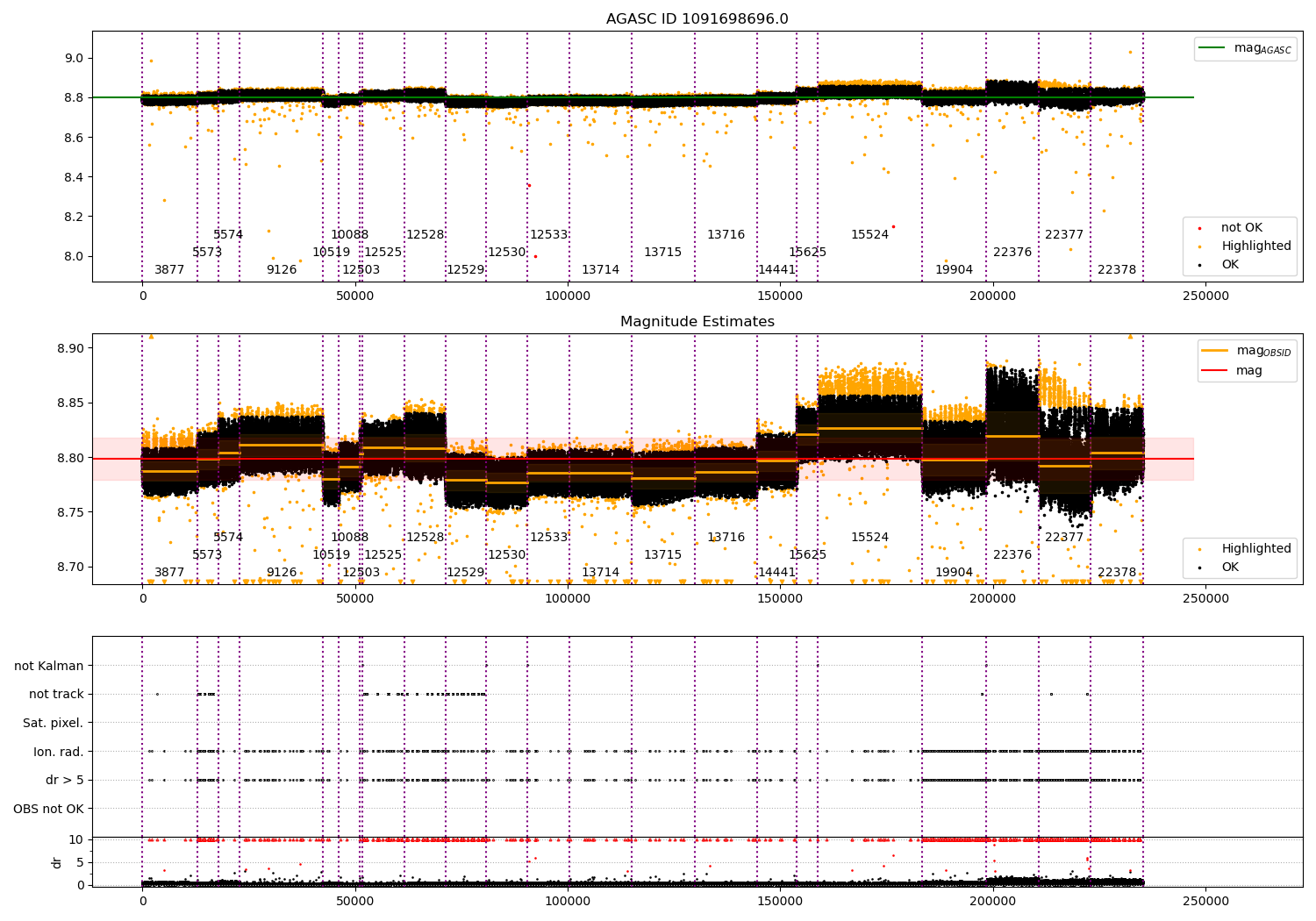Click obsid 3877 in Magnitude Estimates plot
Image resolution: width=1316 pixels, height=921 pixels.
[169, 573]
